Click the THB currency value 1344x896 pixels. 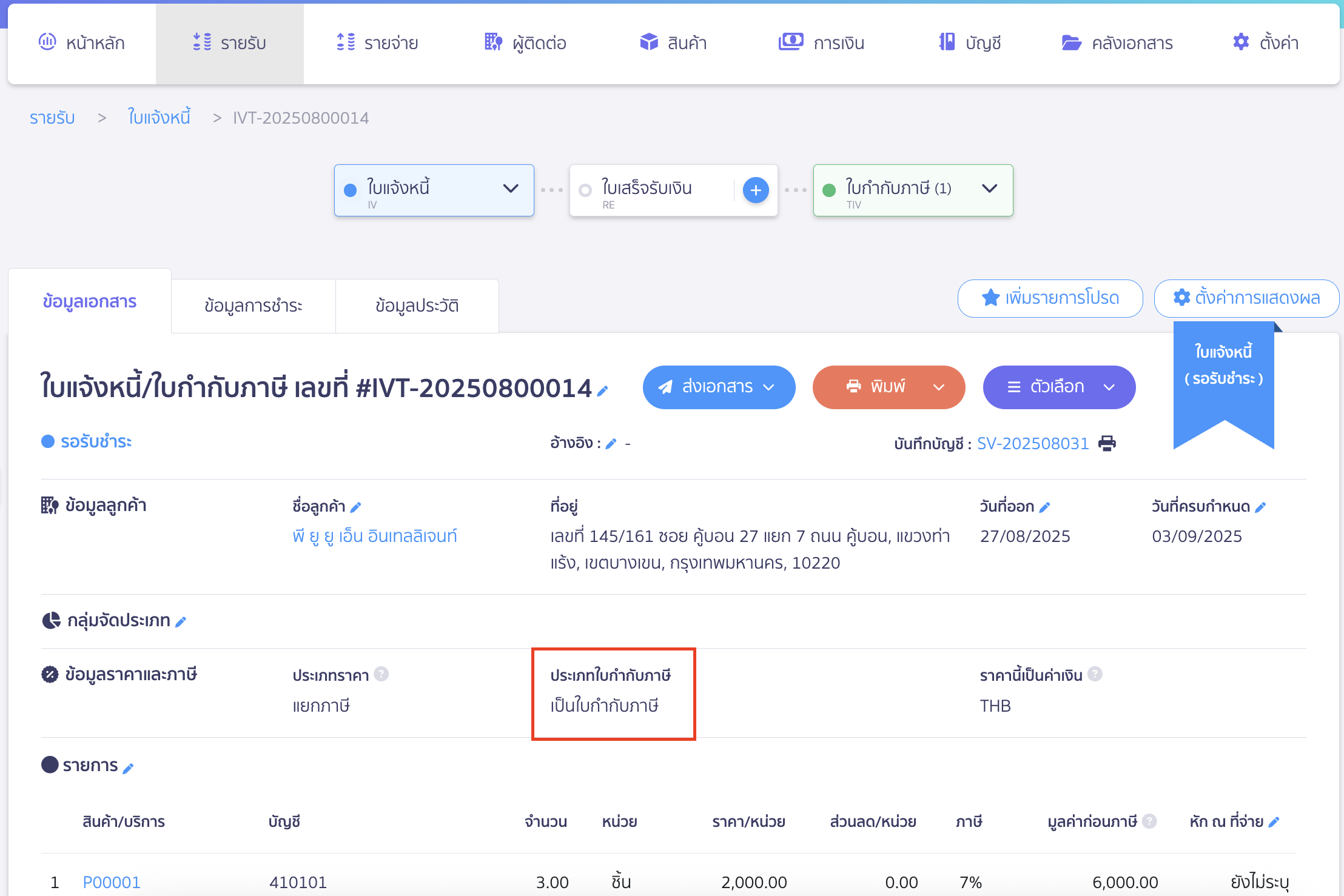click(995, 706)
